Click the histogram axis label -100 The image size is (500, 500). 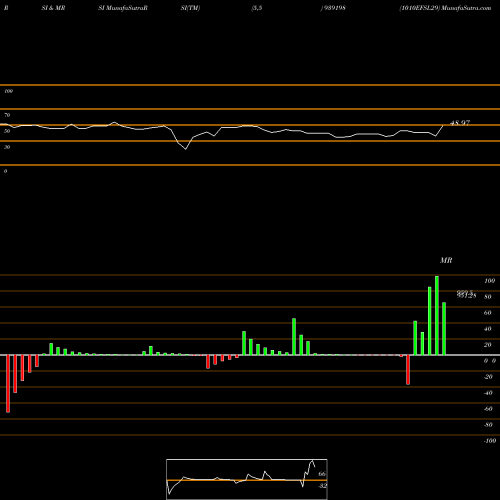tap(490, 441)
